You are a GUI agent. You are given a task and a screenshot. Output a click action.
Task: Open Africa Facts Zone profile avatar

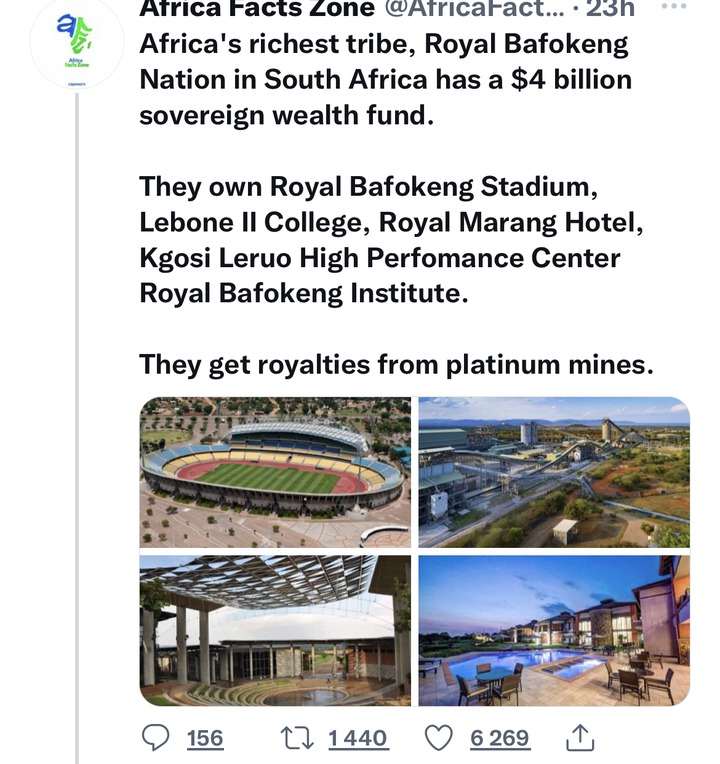(76, 44)
